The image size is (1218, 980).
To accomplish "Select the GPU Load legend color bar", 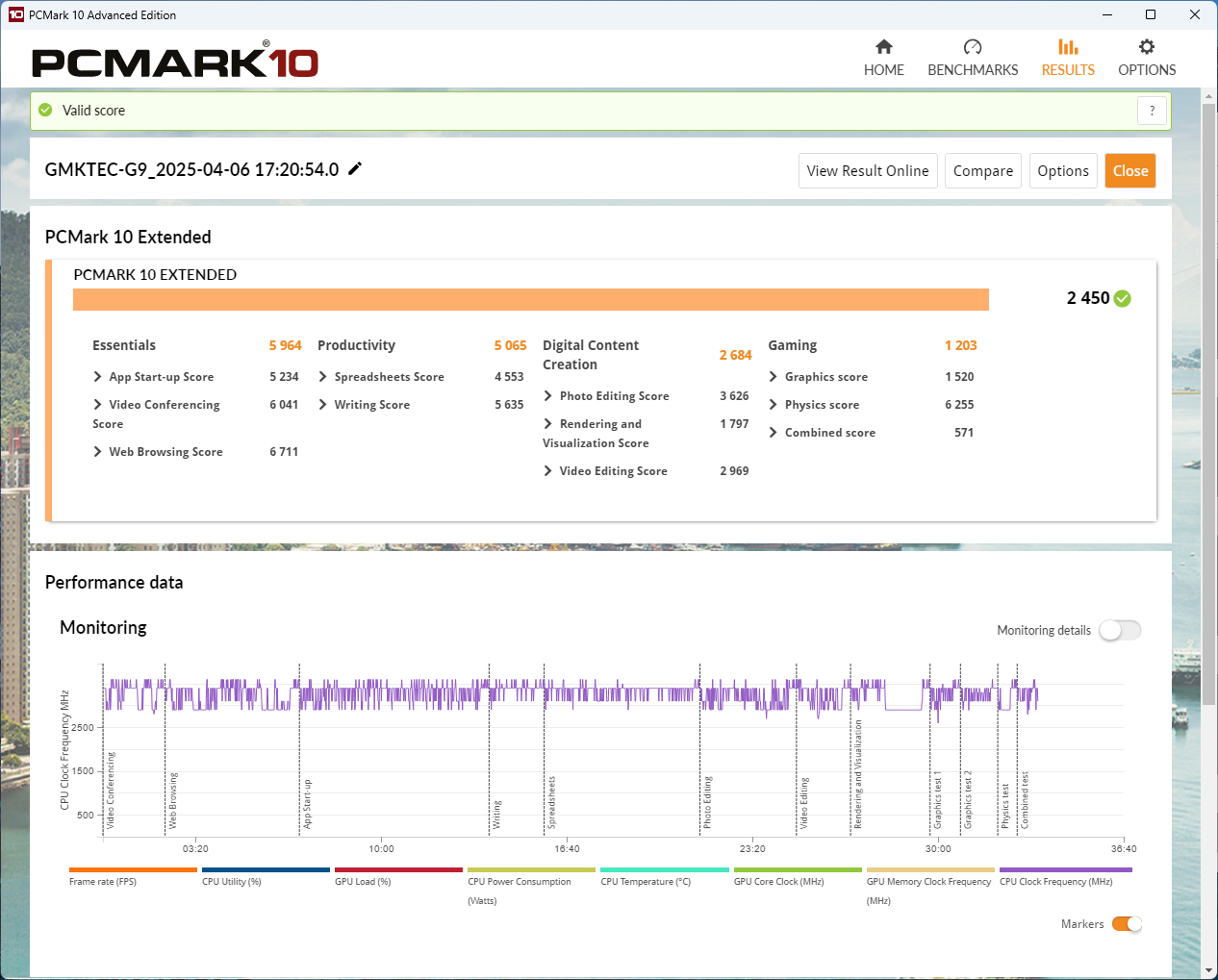I will pos(398,869).
